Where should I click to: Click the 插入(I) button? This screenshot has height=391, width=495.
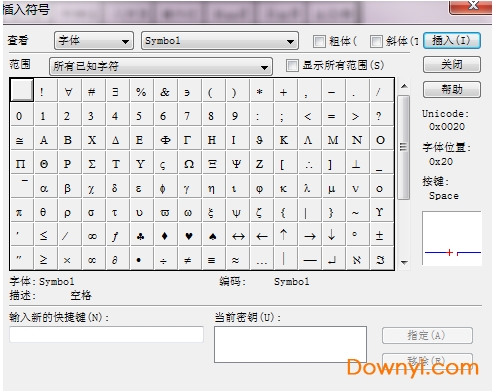pos(452,41)
